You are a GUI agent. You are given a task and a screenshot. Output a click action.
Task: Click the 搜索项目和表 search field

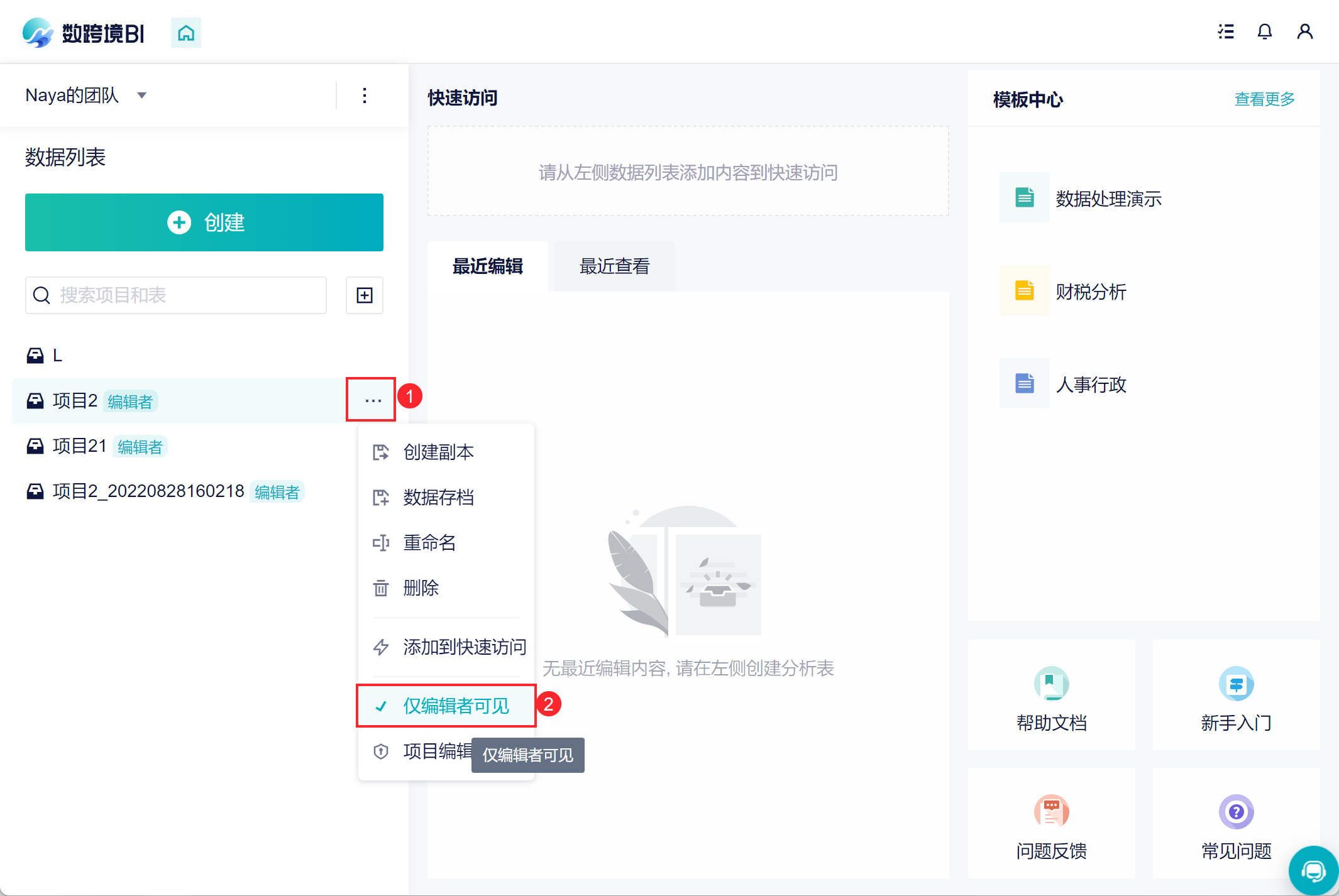(182, 295)
